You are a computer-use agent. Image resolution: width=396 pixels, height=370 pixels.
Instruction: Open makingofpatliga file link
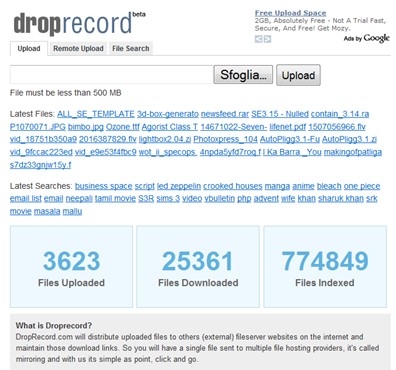tap(353, 152)
